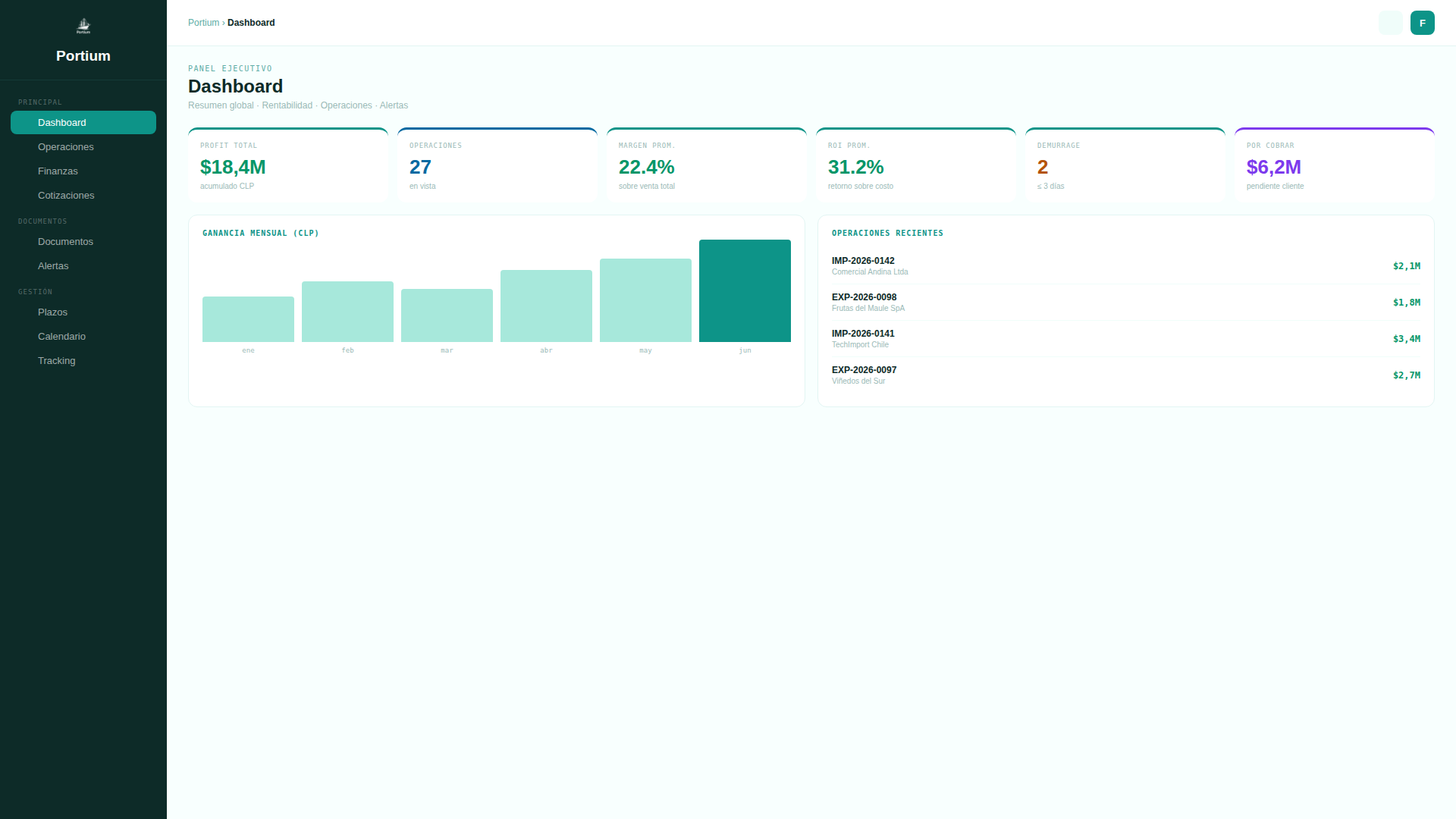Click the sobre venta total caption
1456x819 pixels.
[646, 187]
